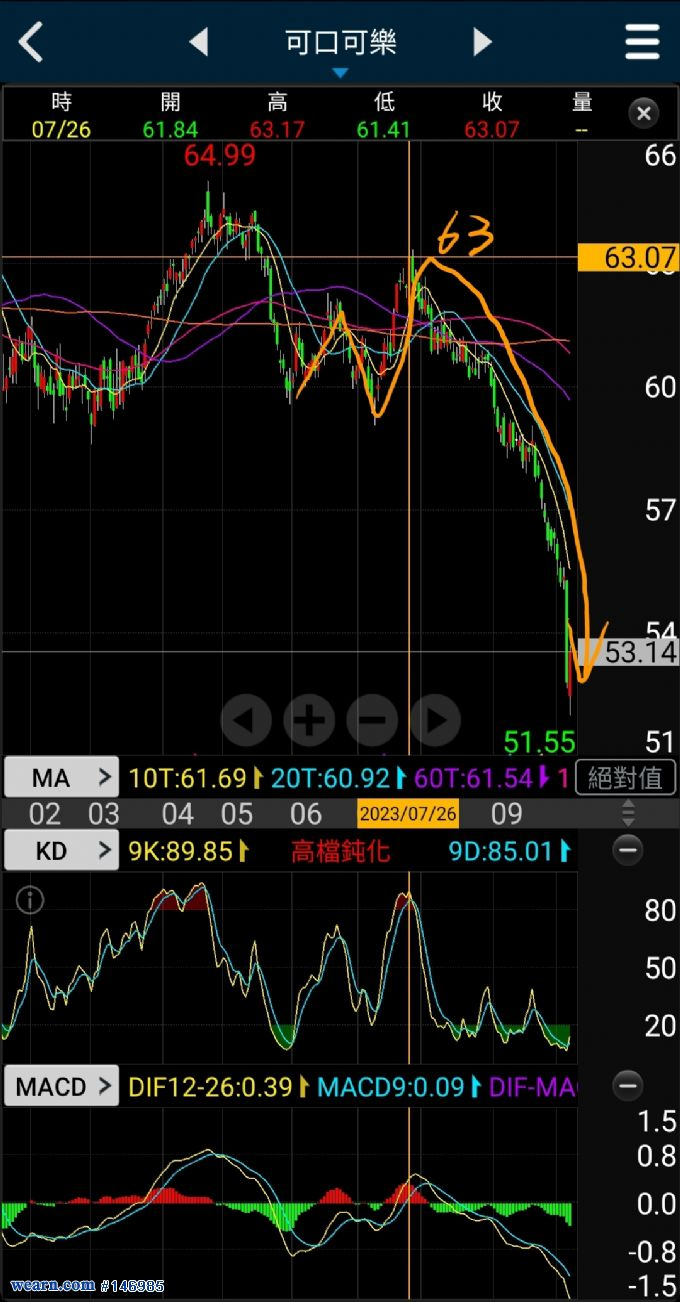Collapse the MACD indicator panel
The width and height of the screenshot is (680, 1302).
pos(627,1085)
